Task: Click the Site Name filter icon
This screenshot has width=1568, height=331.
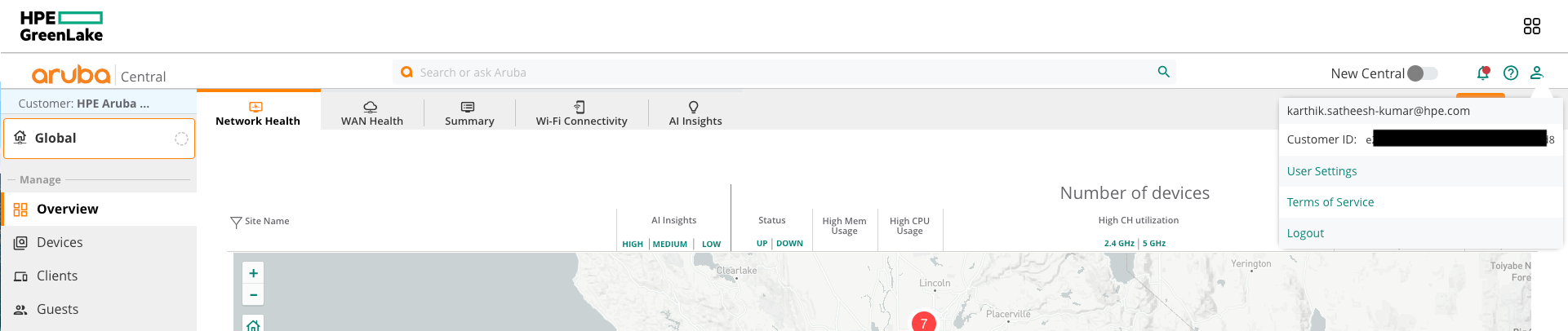Action: click(236, 222)
